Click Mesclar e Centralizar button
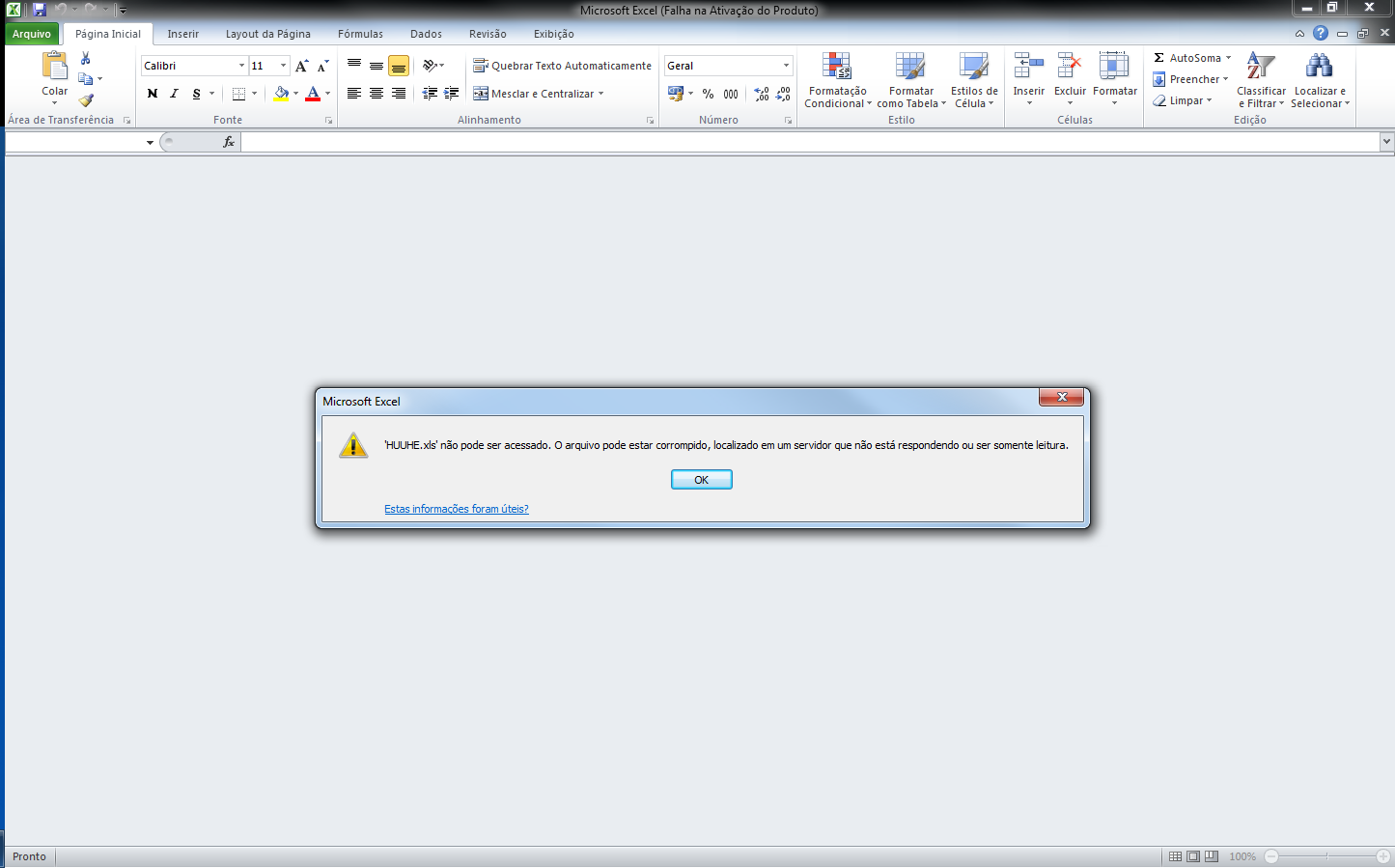 pos(533,94)
